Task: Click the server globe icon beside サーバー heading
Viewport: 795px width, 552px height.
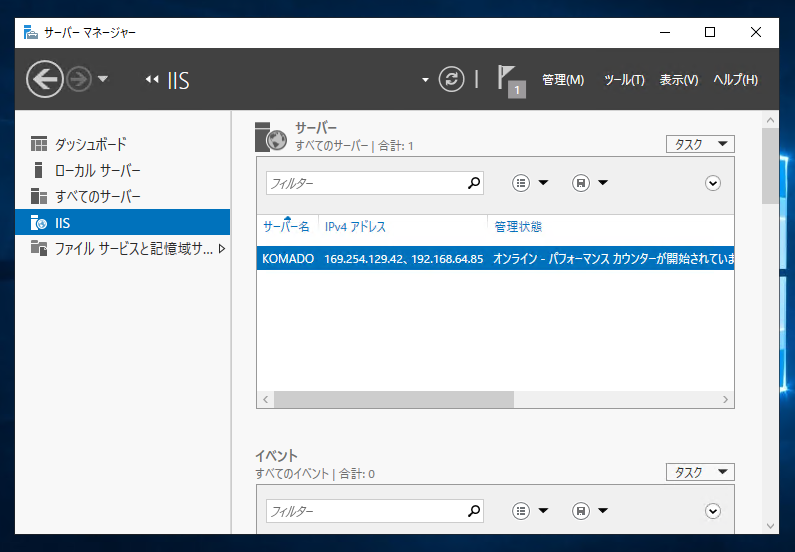Action: (x=271, y=137)
